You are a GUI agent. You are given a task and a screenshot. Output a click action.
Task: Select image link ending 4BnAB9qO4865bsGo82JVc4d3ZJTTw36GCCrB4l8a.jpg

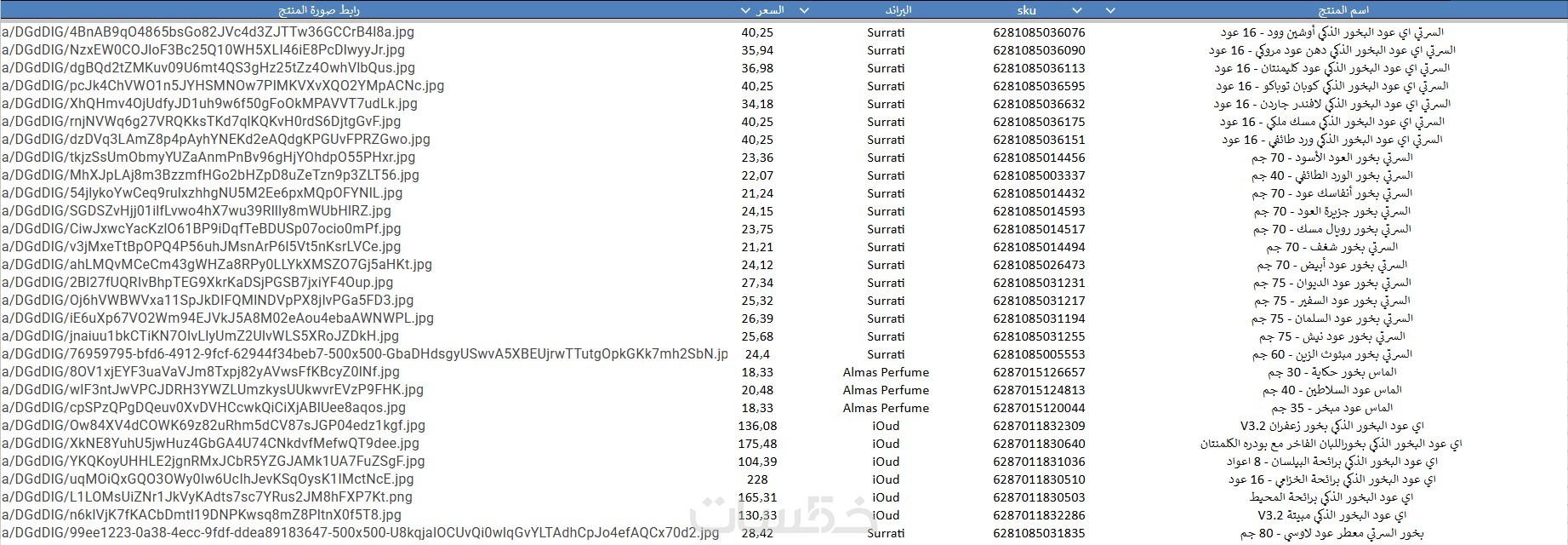pyautogui.click(x=208, y=32)
